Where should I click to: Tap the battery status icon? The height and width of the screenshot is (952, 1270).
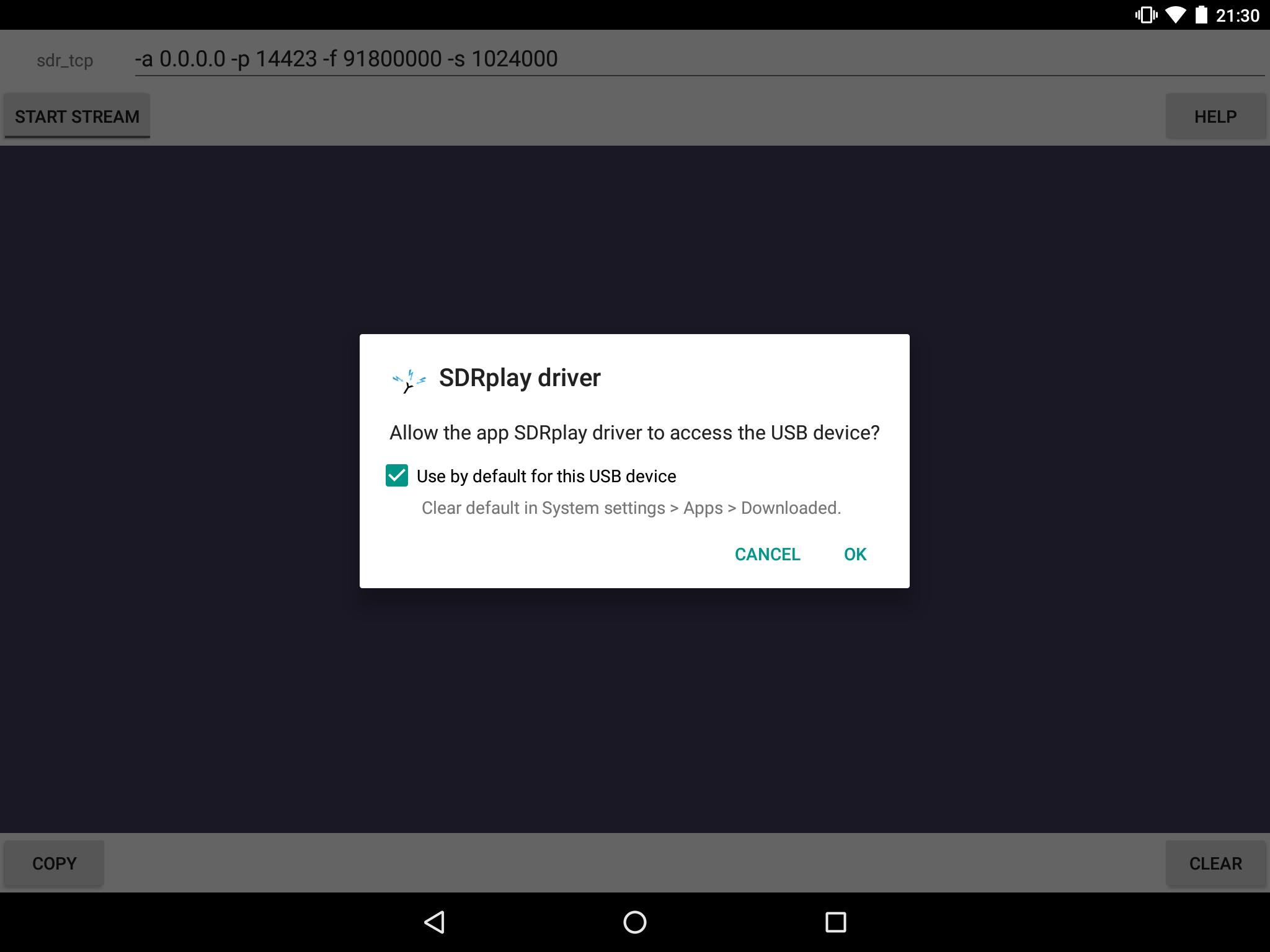pos(1202,15)
